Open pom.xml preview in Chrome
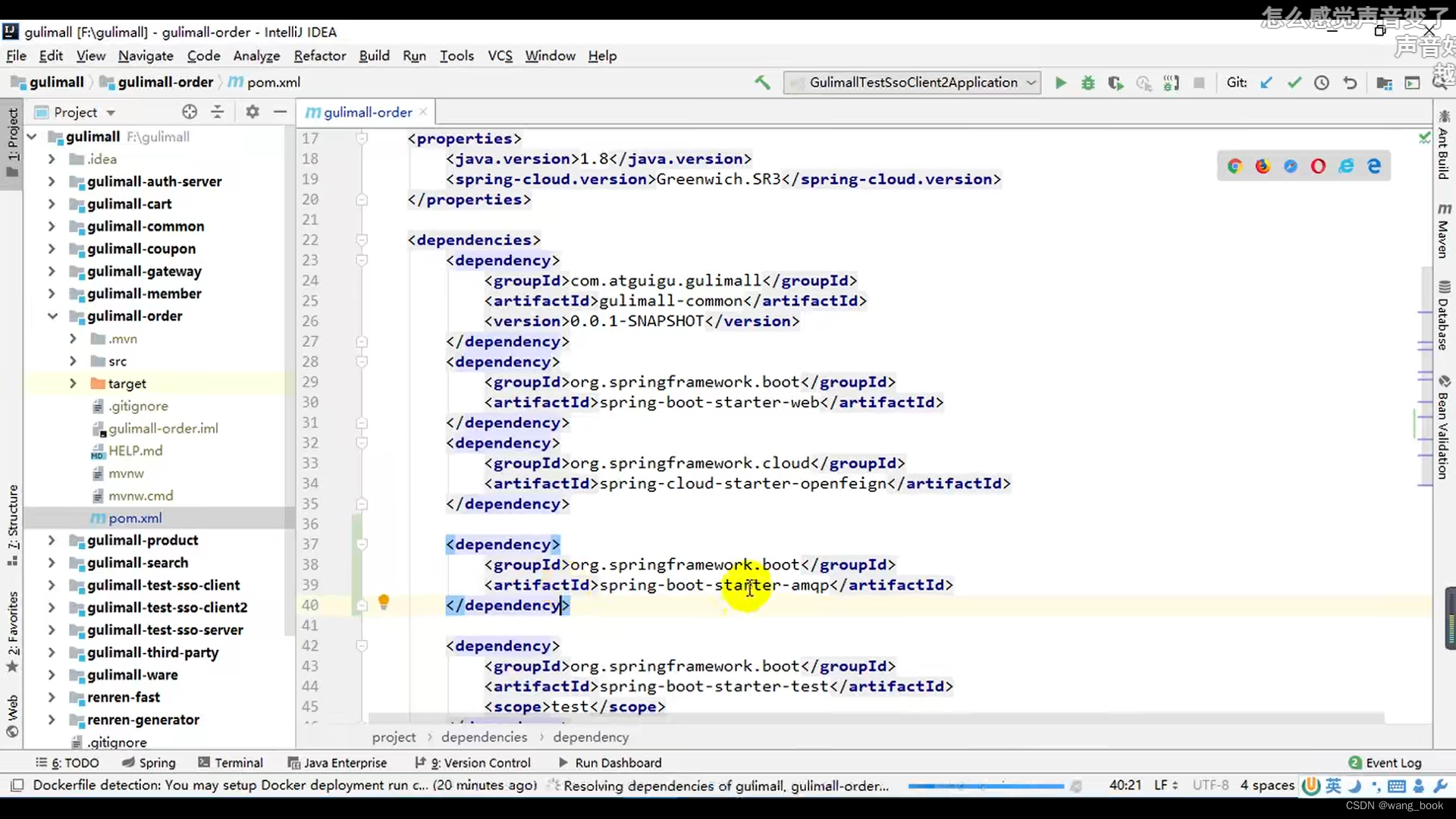Viewport: 1456px width, 819px height. 1235,166
